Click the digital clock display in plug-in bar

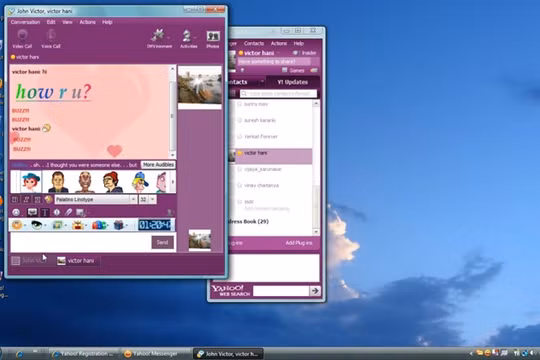tap(155, 225)
